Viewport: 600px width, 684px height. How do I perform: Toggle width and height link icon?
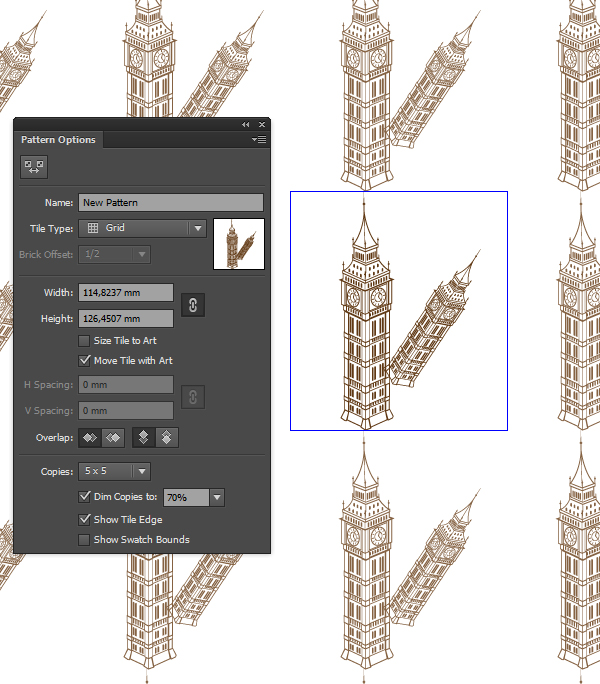pyautogui.click(x=193, y=305)
